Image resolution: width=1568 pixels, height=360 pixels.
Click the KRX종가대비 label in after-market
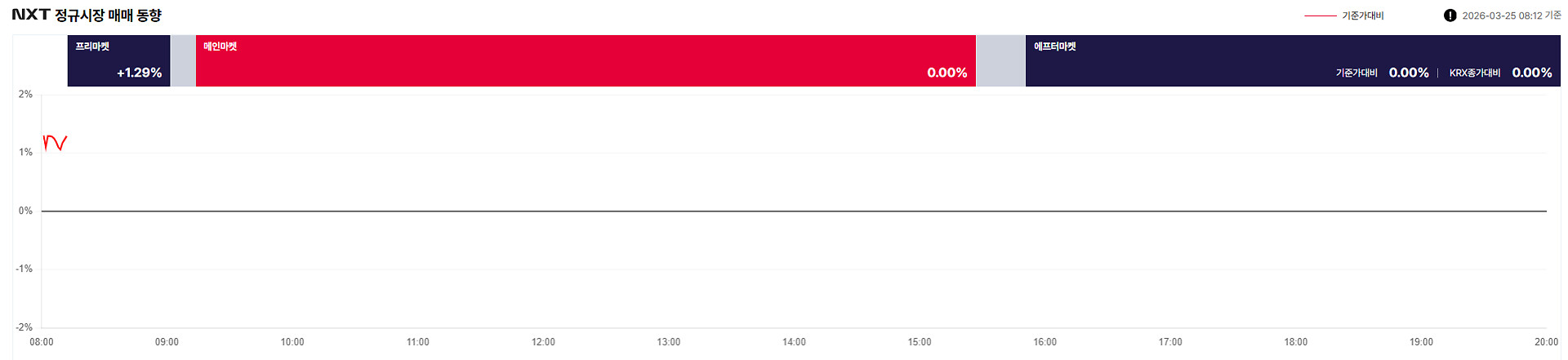tap(1475, 73)
